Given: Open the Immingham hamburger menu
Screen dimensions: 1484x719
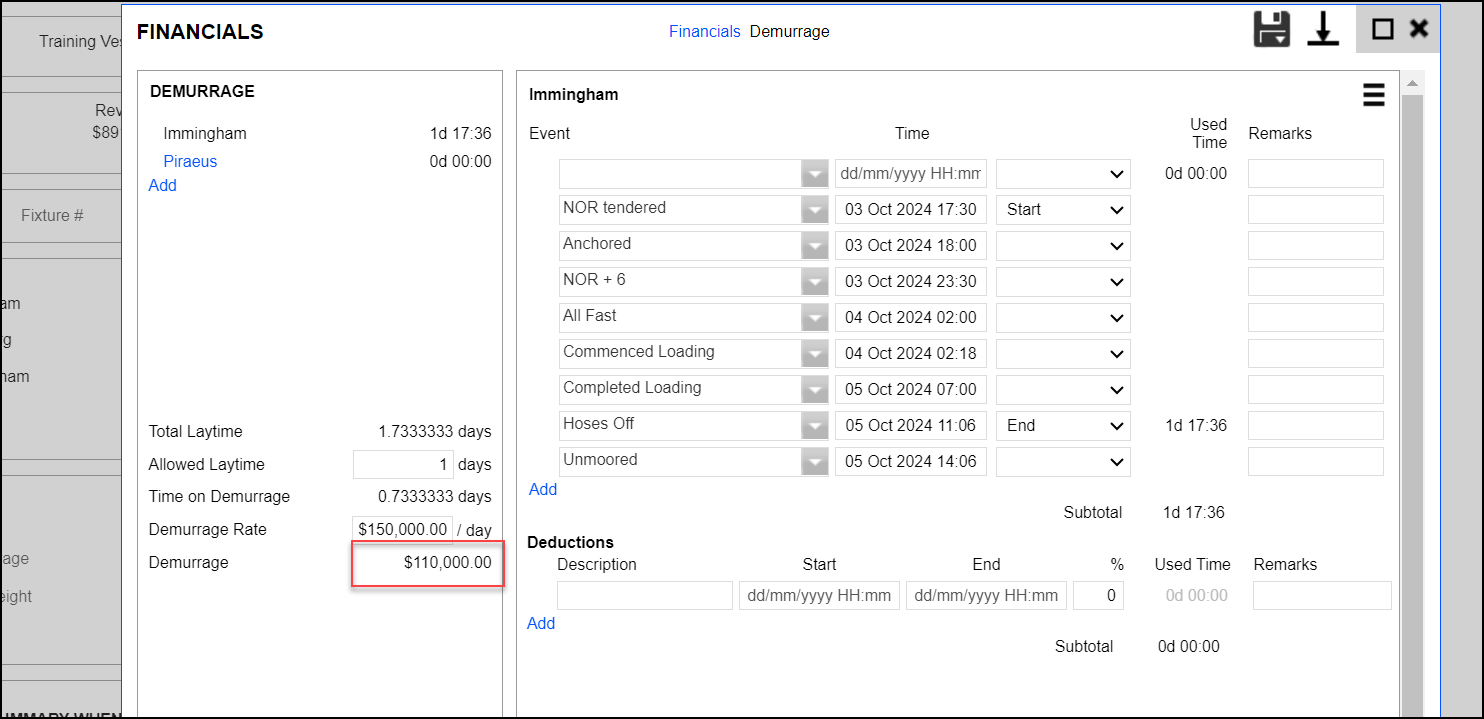Looking at the screenshot, I should point(1373,95).
